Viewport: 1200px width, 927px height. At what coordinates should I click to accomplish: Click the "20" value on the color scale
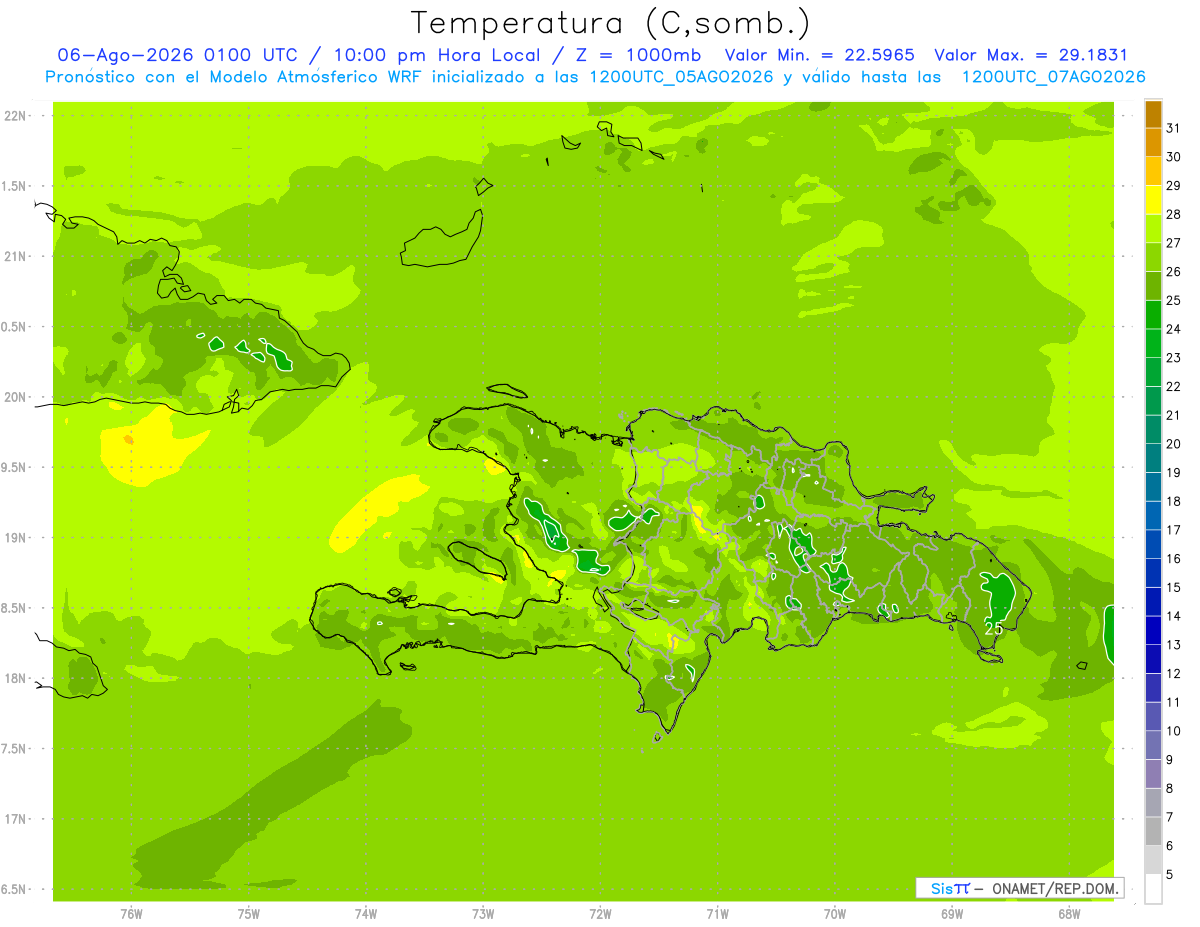pyautogui.click(x=1174, y=444)
